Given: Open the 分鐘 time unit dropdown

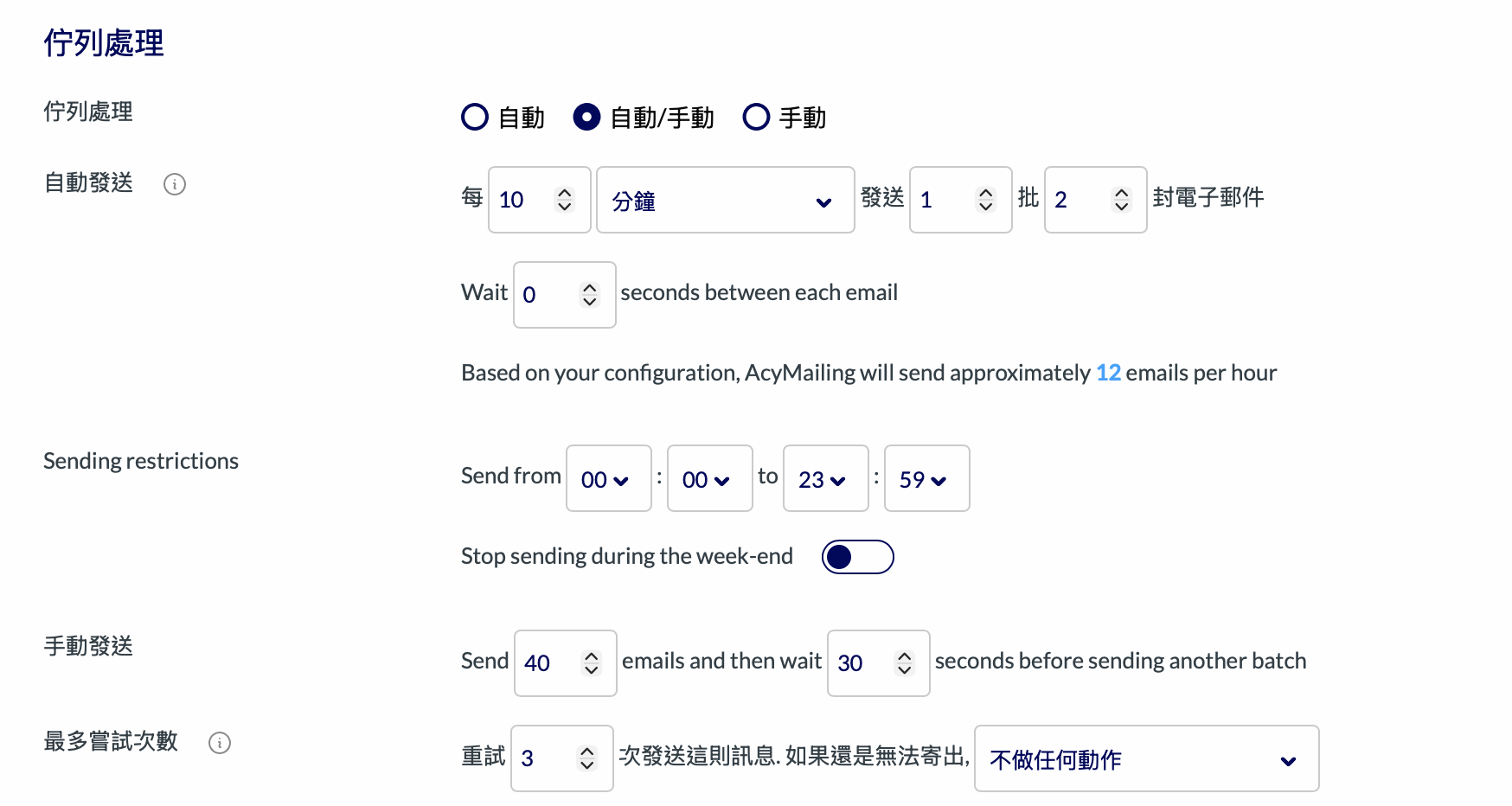Looking at the screenshot, I should point(725,201).
